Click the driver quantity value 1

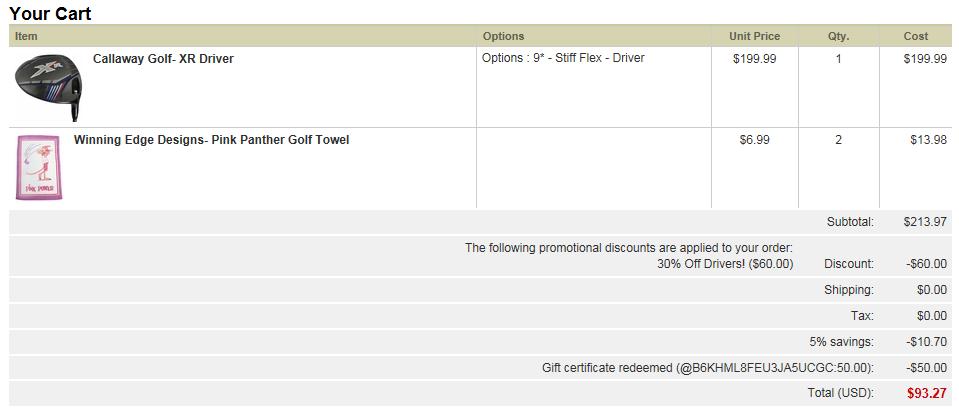tap(838, 59)
